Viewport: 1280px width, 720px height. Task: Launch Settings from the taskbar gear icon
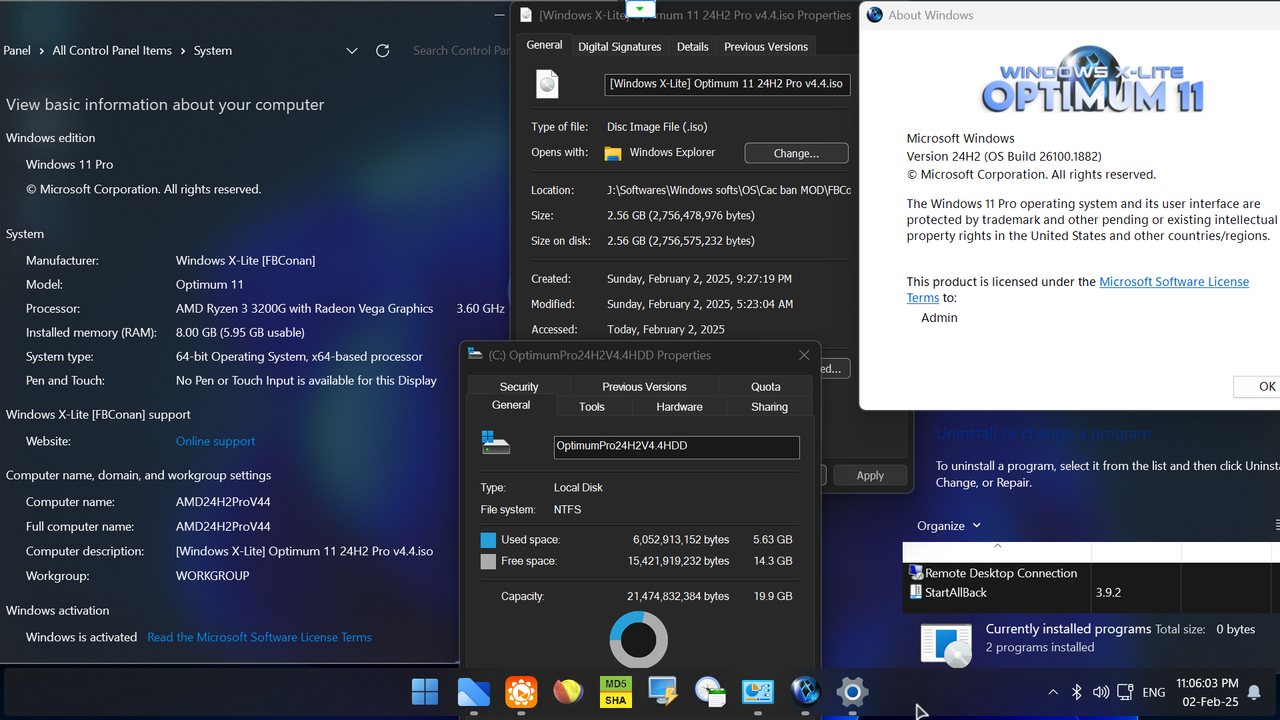pyautogui.click(x=852, y=691)
